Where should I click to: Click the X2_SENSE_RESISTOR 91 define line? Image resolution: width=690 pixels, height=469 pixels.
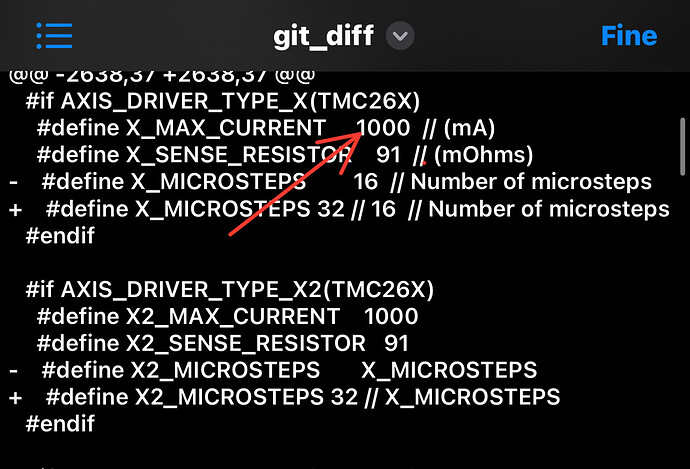pyautogui.click(x=223, y=343)
